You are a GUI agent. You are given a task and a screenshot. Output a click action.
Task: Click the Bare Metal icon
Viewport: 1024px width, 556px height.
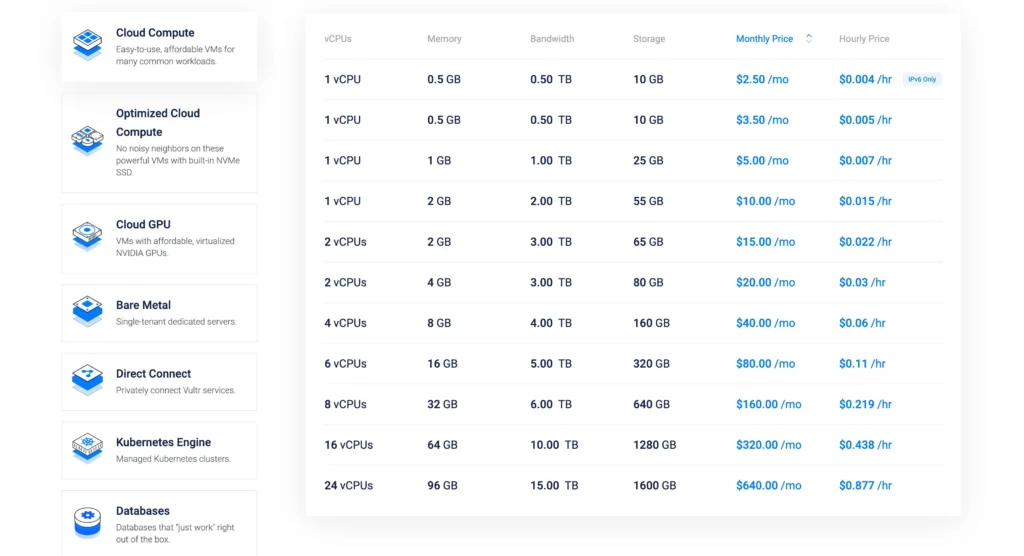[88, 311]
